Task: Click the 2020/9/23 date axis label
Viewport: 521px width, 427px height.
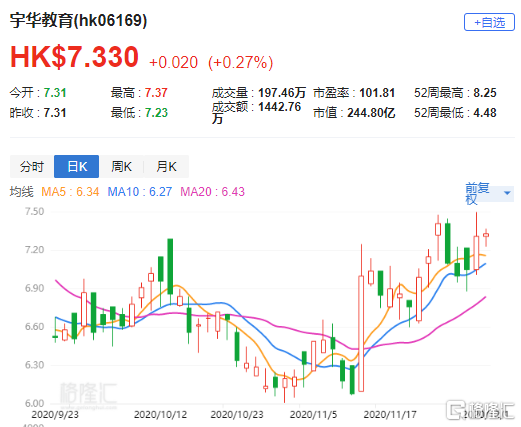Action: tap(55, 415)
